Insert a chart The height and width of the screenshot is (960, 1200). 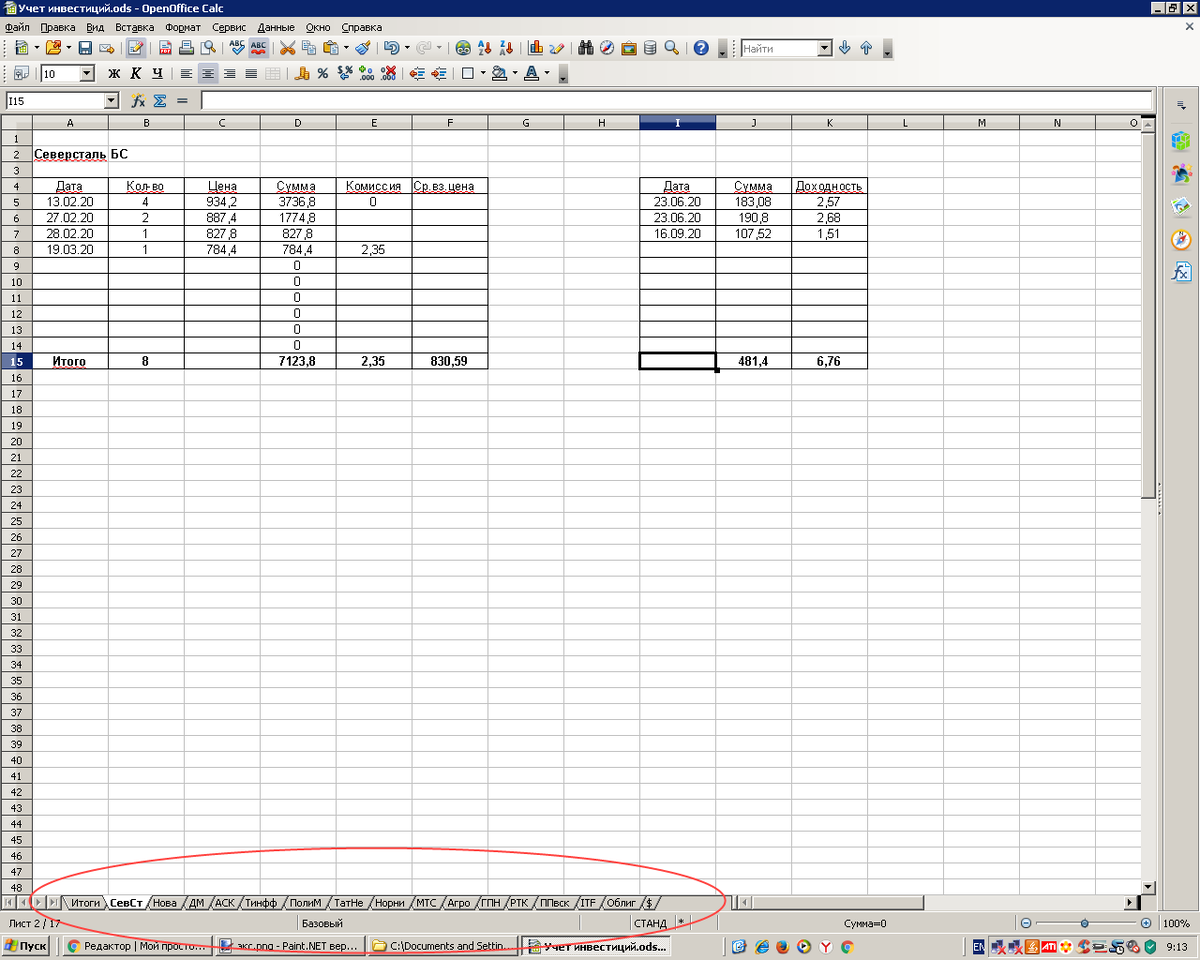click(x=535, y=48)
